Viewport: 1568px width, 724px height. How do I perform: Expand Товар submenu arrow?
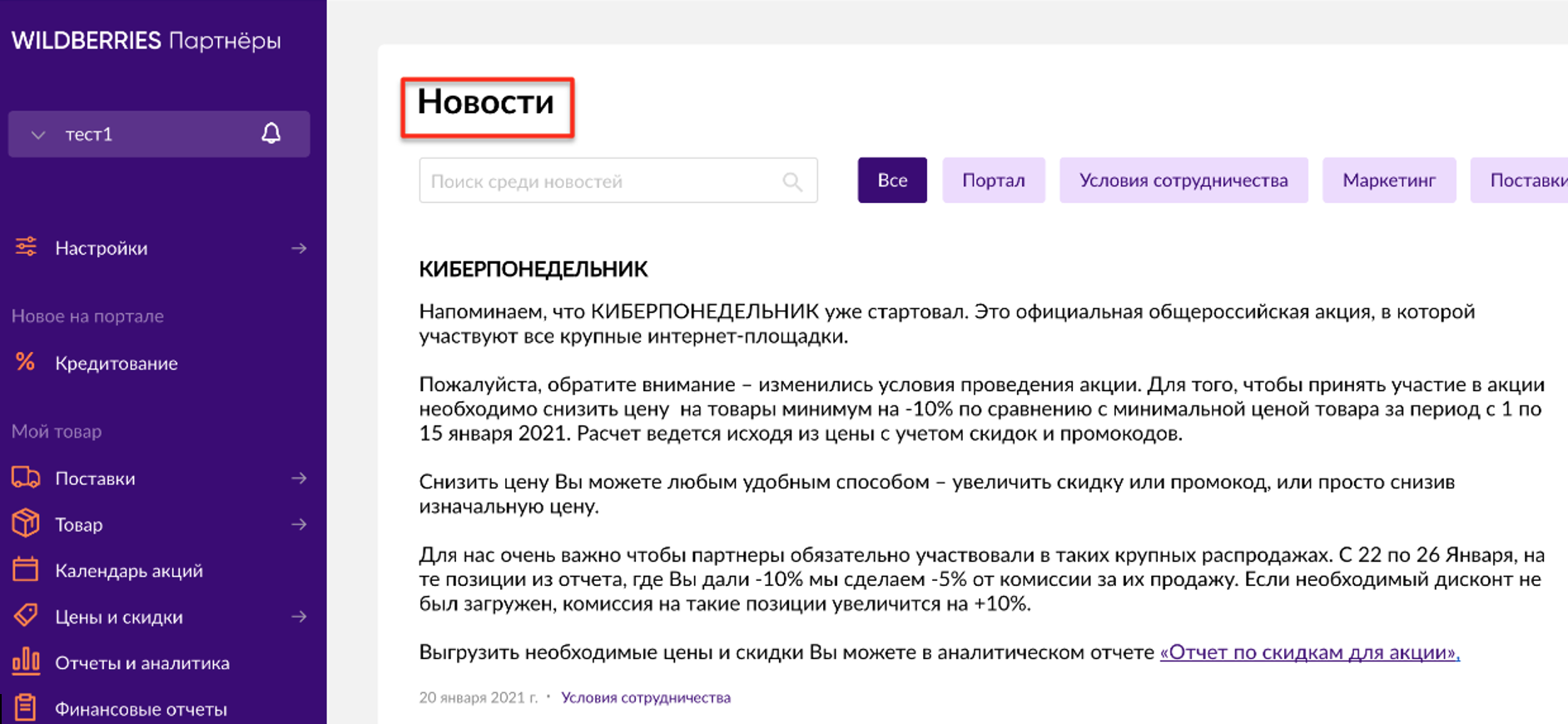coord(299,524)
